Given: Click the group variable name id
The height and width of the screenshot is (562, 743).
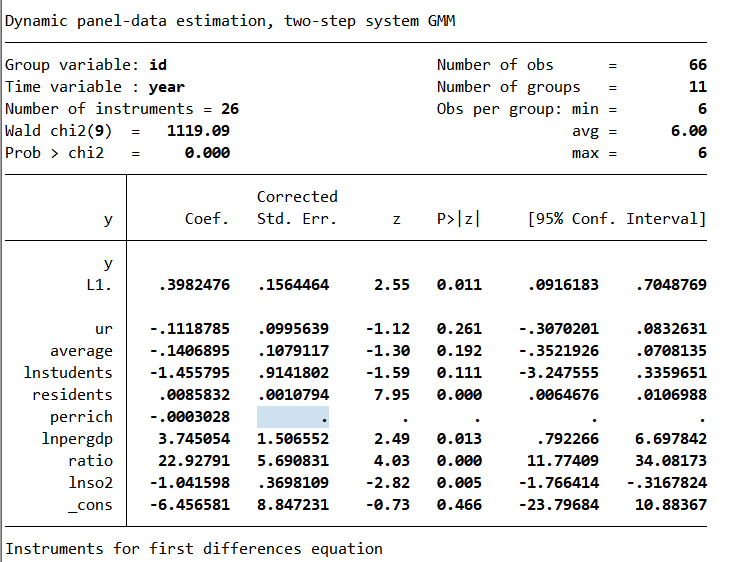Looking at the screenshot, I should [x=157, y=65].
